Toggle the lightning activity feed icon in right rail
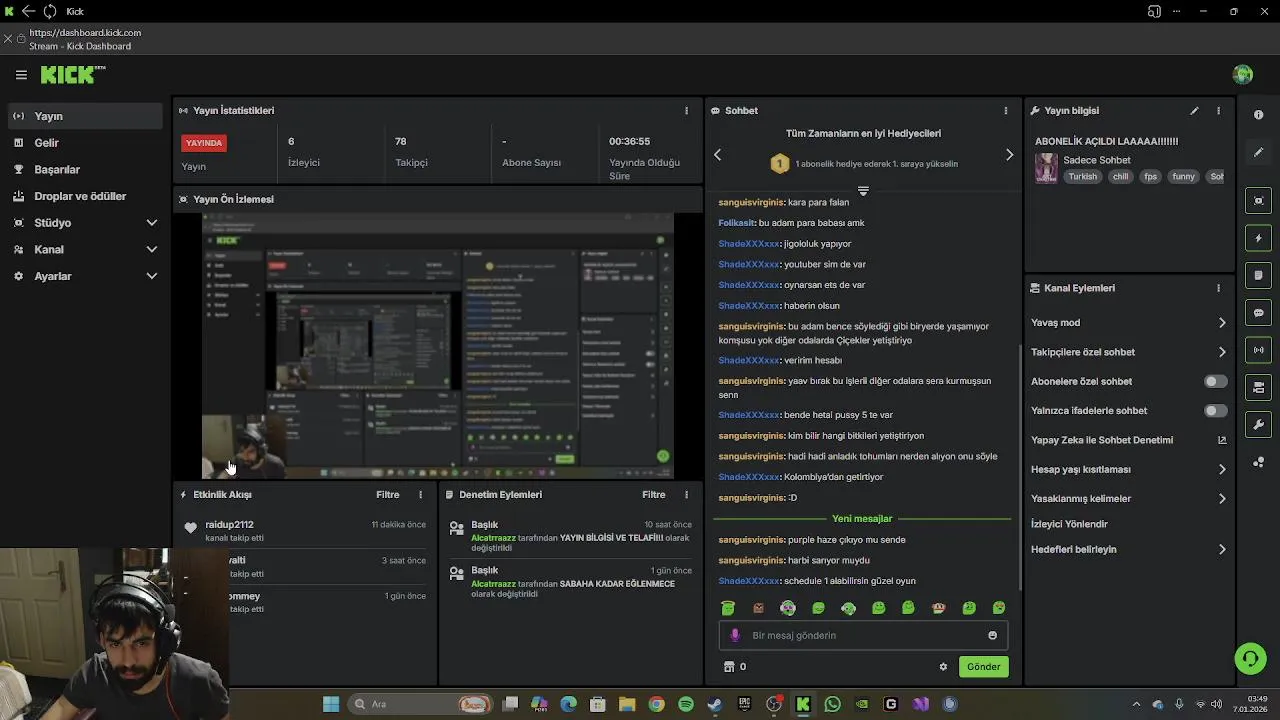The height and width of the screenshot is (720, 1280). point(1258,238)
